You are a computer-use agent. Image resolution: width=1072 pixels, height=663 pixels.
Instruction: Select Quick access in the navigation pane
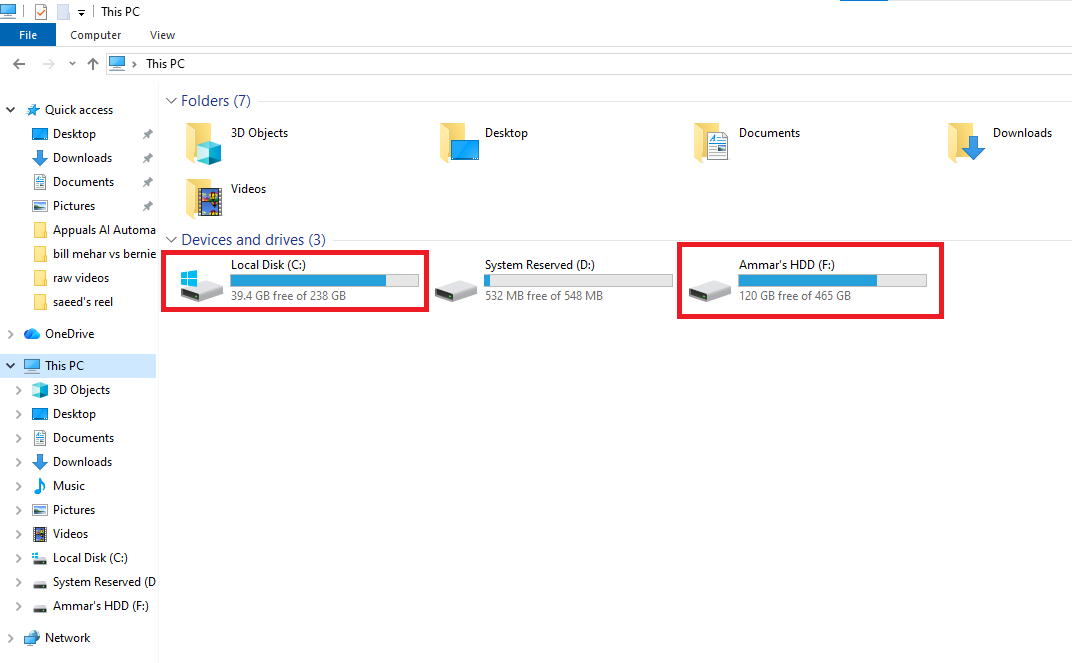pyautogui.click(x=79, y=109)
